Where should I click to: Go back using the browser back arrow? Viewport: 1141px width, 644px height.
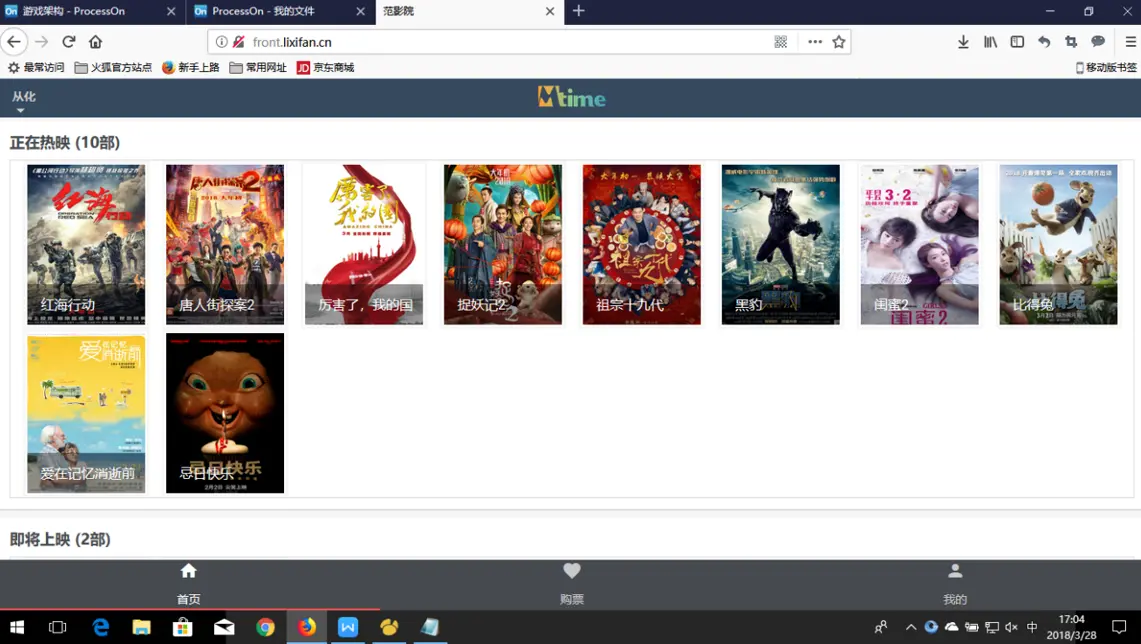(x=14, y=41)
